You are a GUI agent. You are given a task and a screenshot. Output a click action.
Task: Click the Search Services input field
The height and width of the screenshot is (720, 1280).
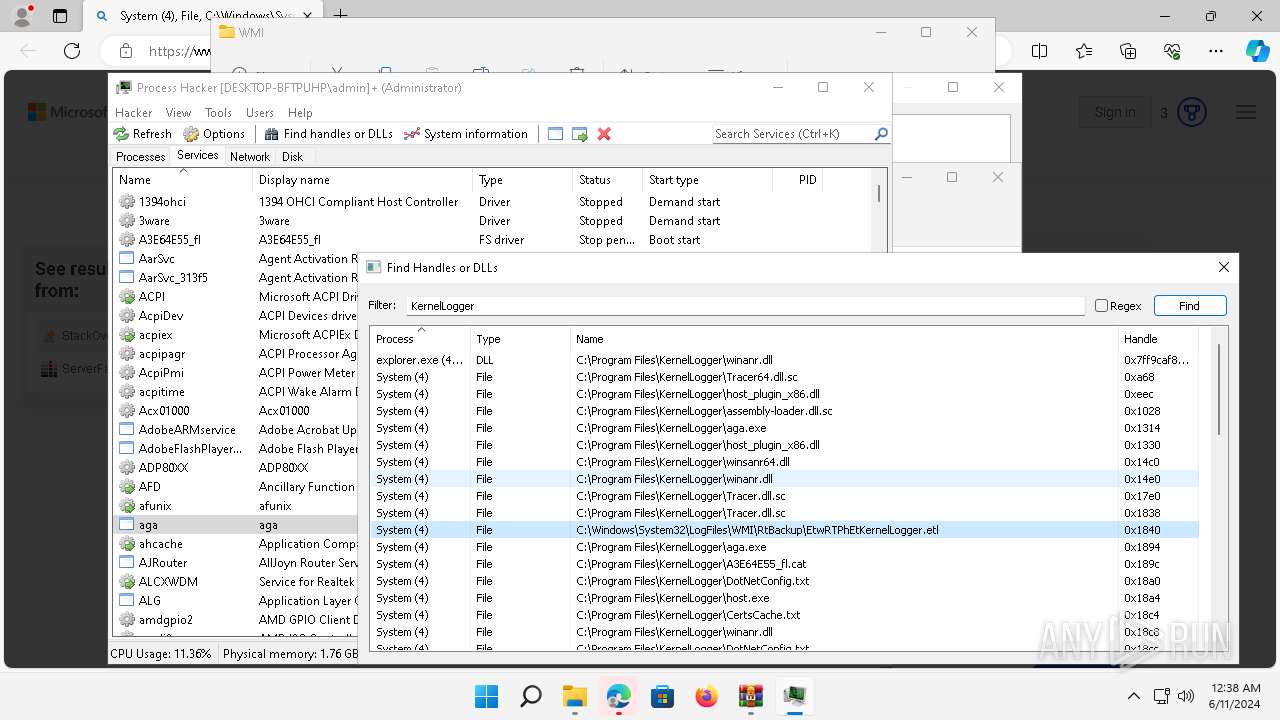click(x=793, y=134)
